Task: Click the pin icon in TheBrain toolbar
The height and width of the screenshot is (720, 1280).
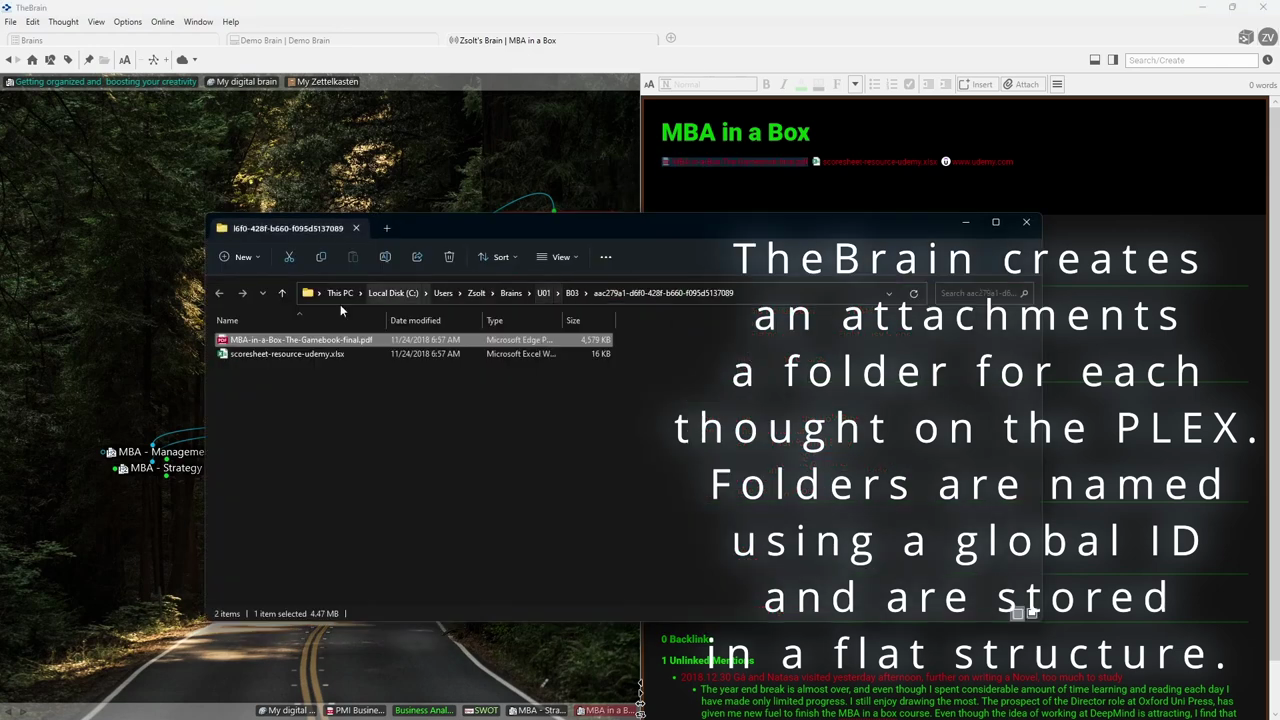Action: coord(89,60)
